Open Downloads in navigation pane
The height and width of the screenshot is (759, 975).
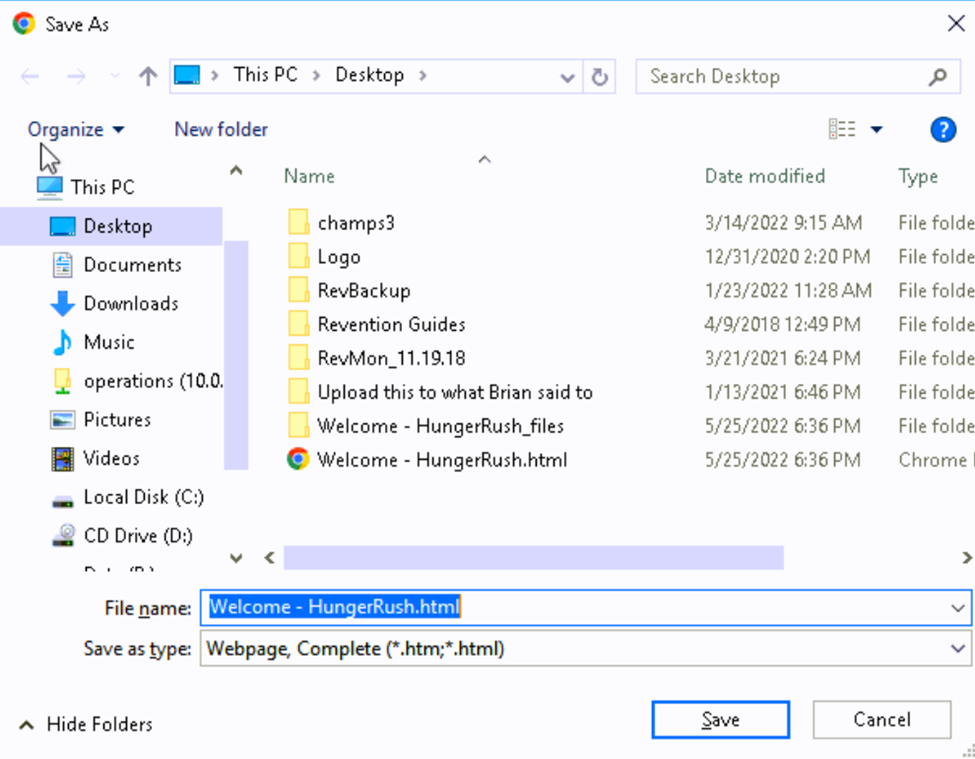[131, 303]
